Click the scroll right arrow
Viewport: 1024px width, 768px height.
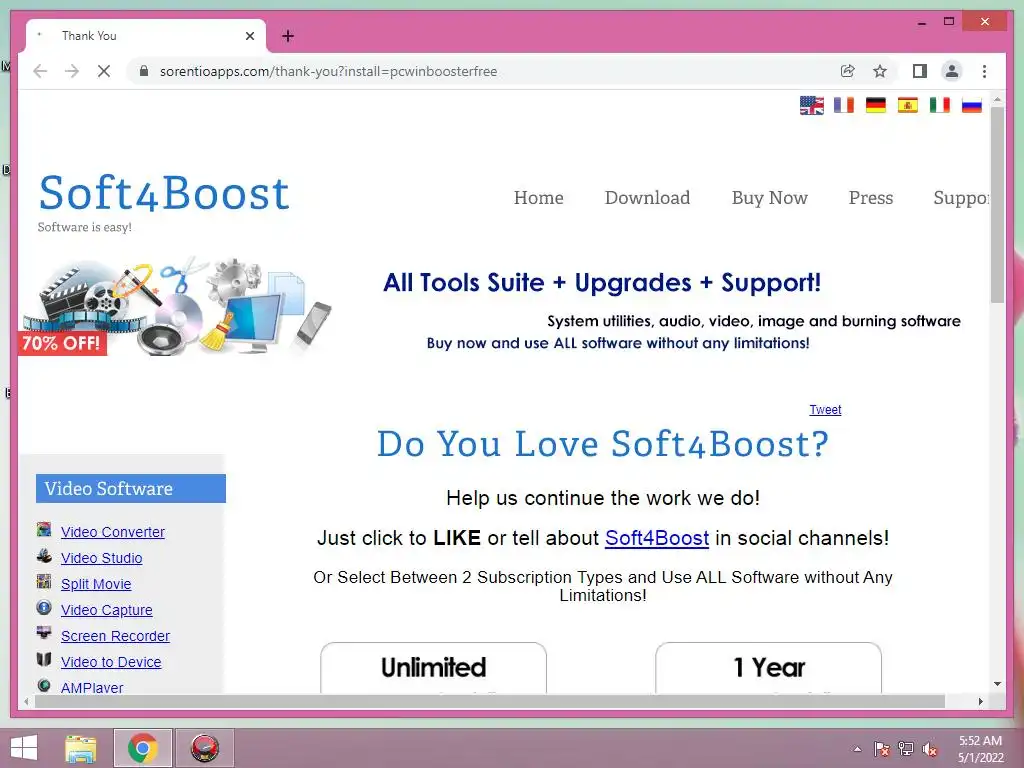[x=980, y=701]
